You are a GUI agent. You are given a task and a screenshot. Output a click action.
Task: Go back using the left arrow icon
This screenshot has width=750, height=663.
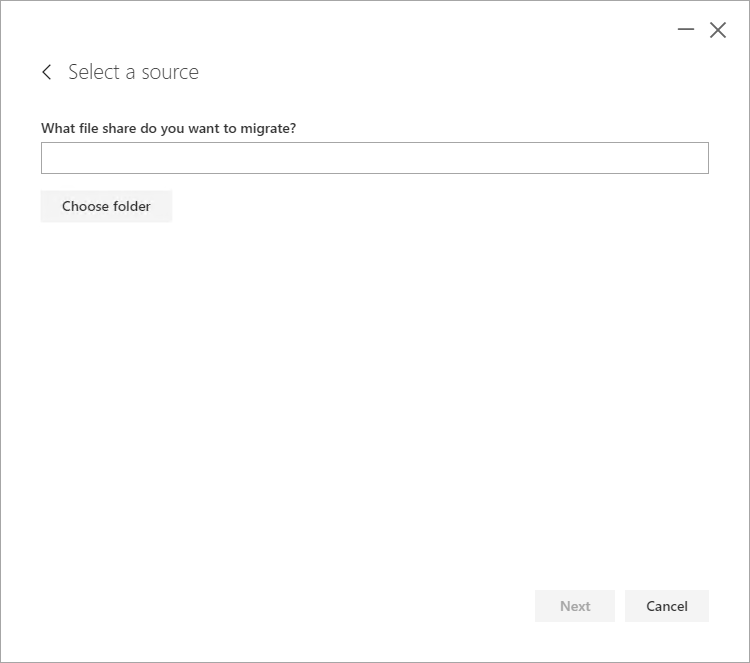coord(46,72)
